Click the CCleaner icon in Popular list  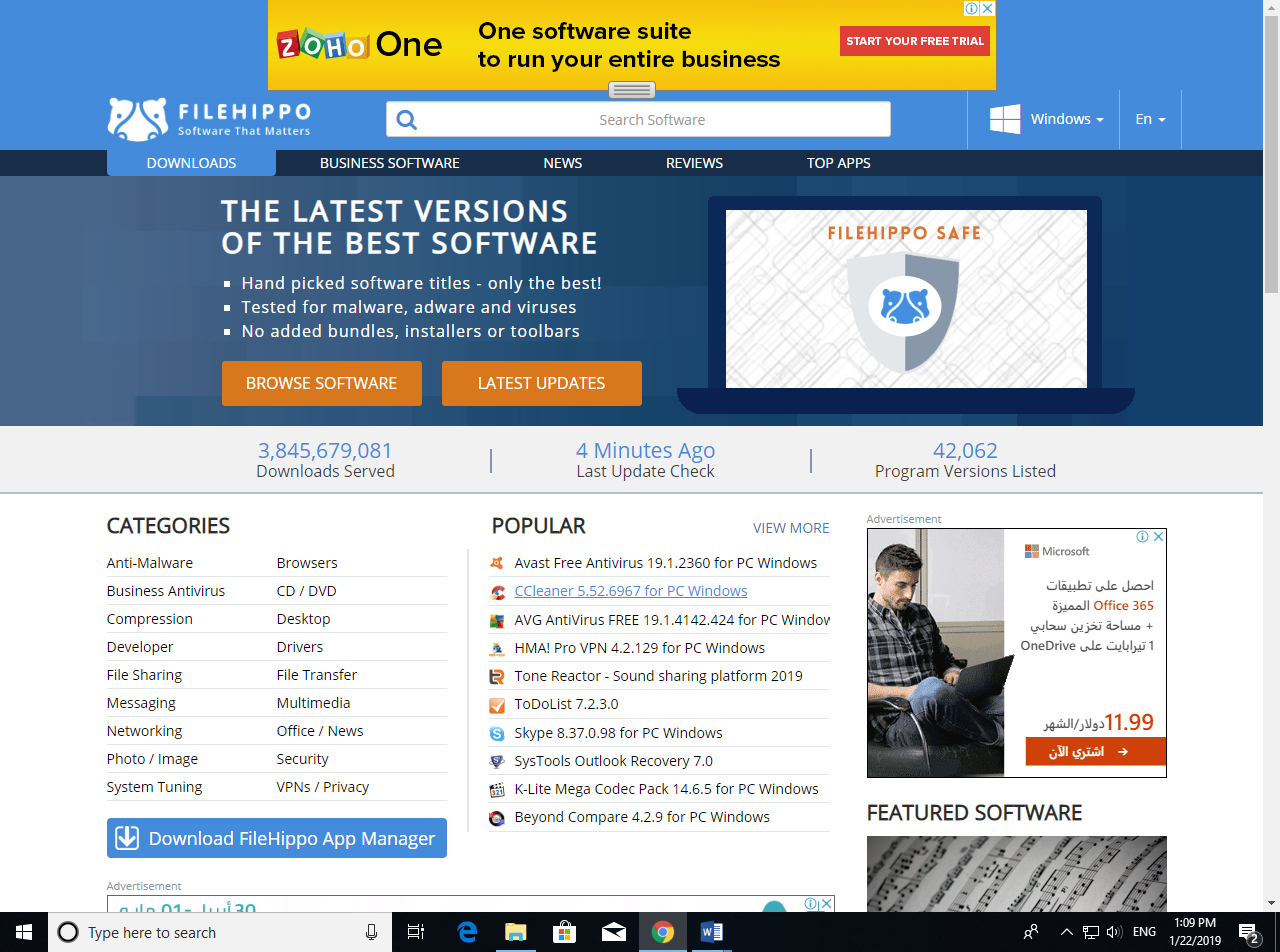coord(497,592)
